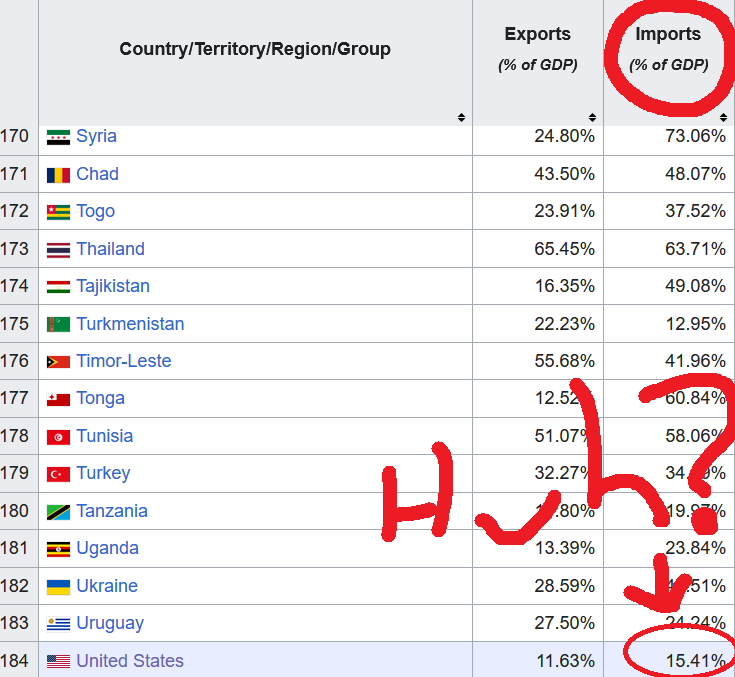Open the Uganda link
Viewport: 735px width, 677px height.
(x=107, y=549)
